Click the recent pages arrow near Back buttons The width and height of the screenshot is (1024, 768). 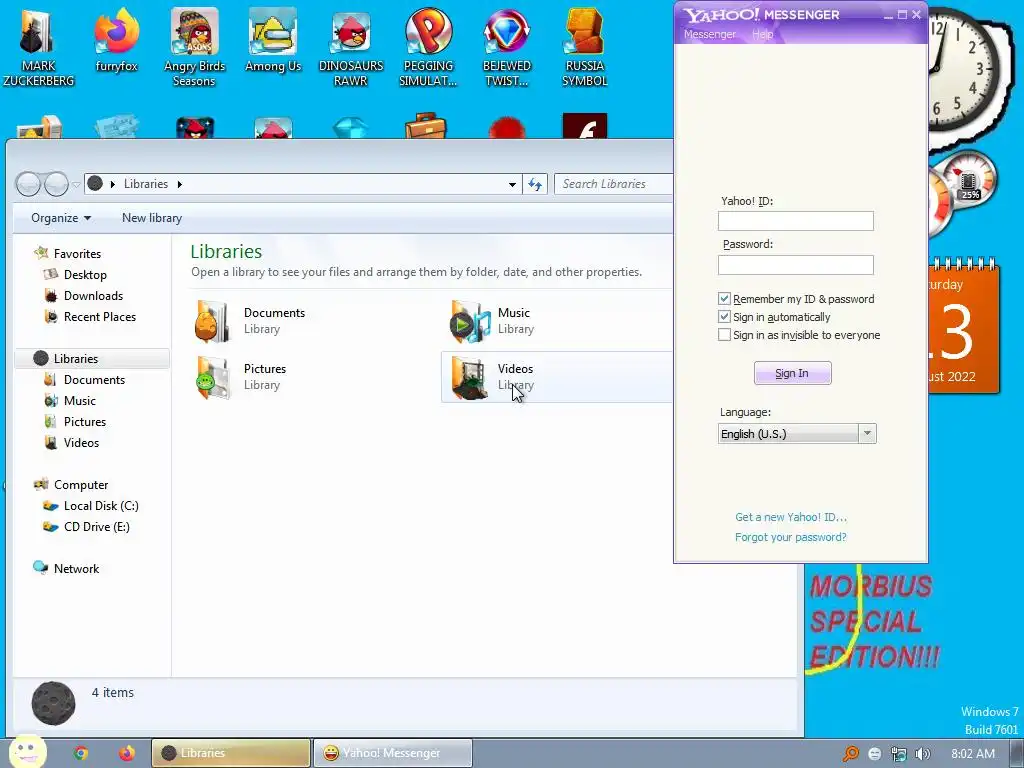76,185
